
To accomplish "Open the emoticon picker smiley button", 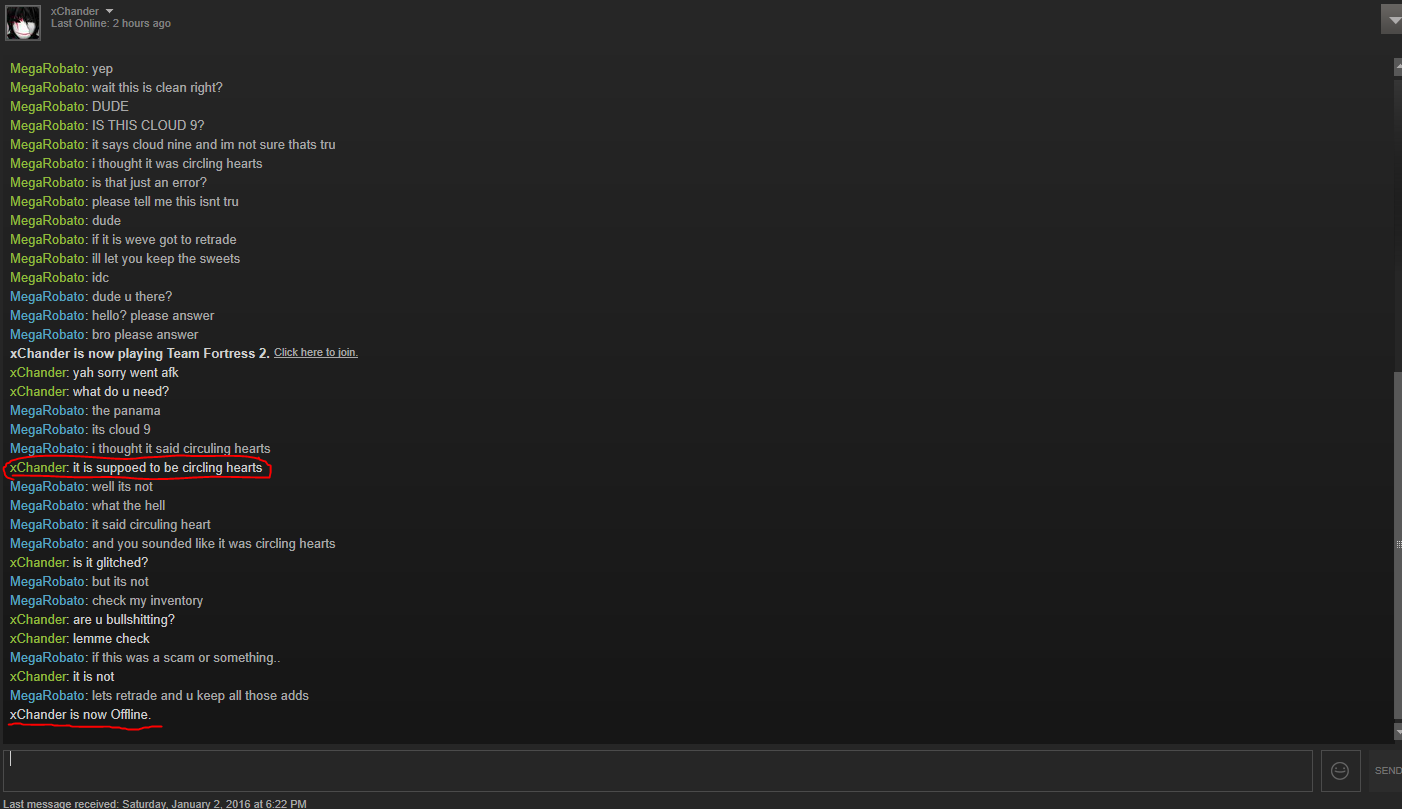I will click(1340, 771).
